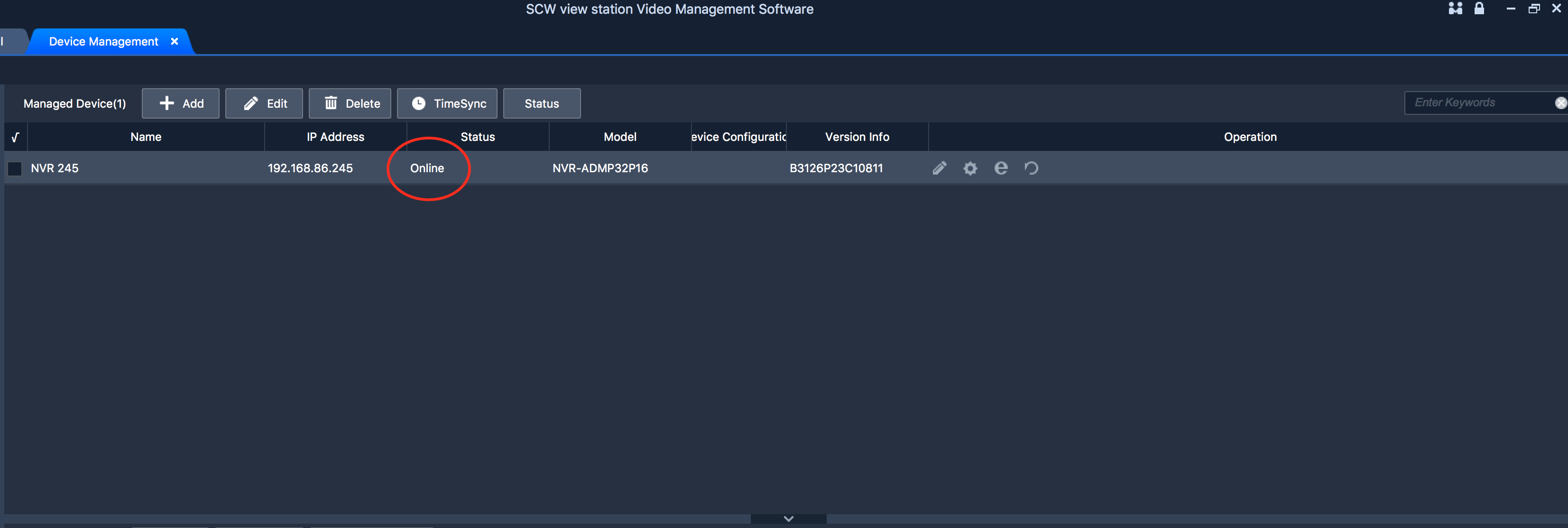Click the Status button in toolbar
Image resolution: width=1568 pixels, height=528 pixels.
coord(542,103)
